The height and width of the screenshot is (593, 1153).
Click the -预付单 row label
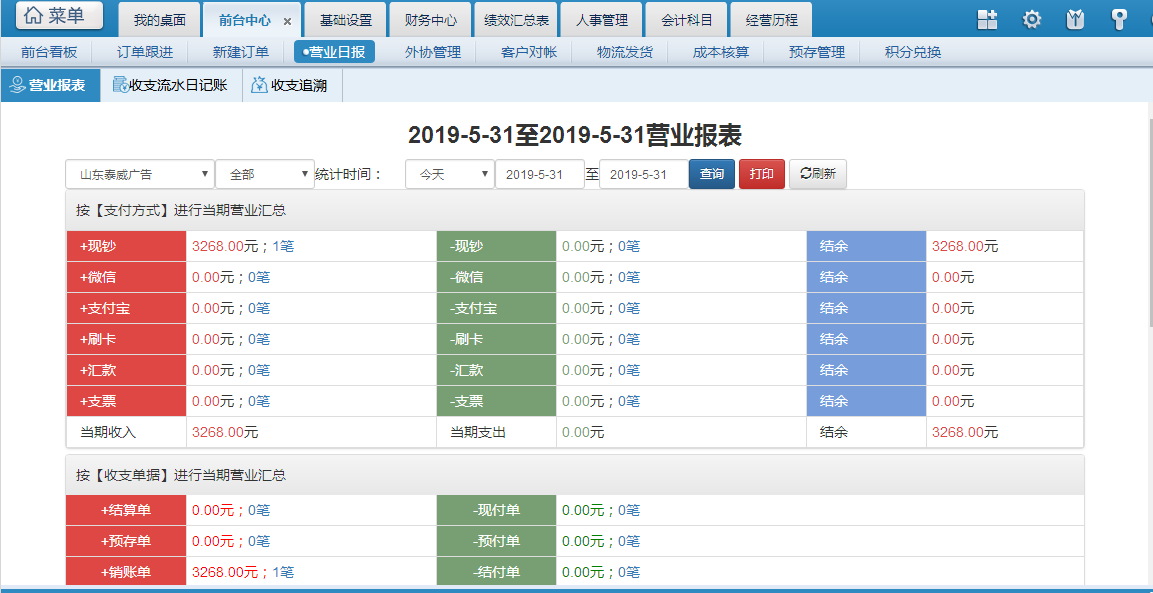(496, 541)
